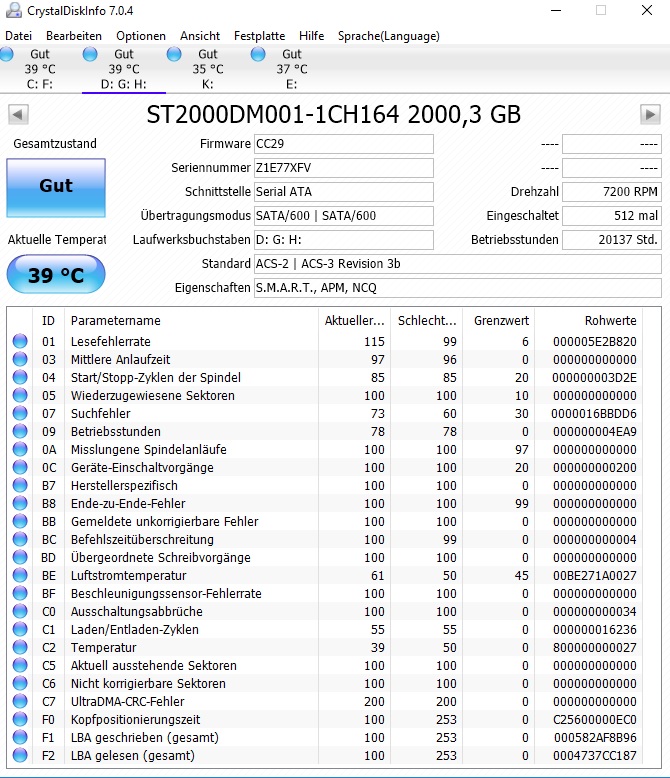Screen dimensions: 670x778
Task: Click status icon for Befehlszeitüberschreitung
Action: (20, 539)
